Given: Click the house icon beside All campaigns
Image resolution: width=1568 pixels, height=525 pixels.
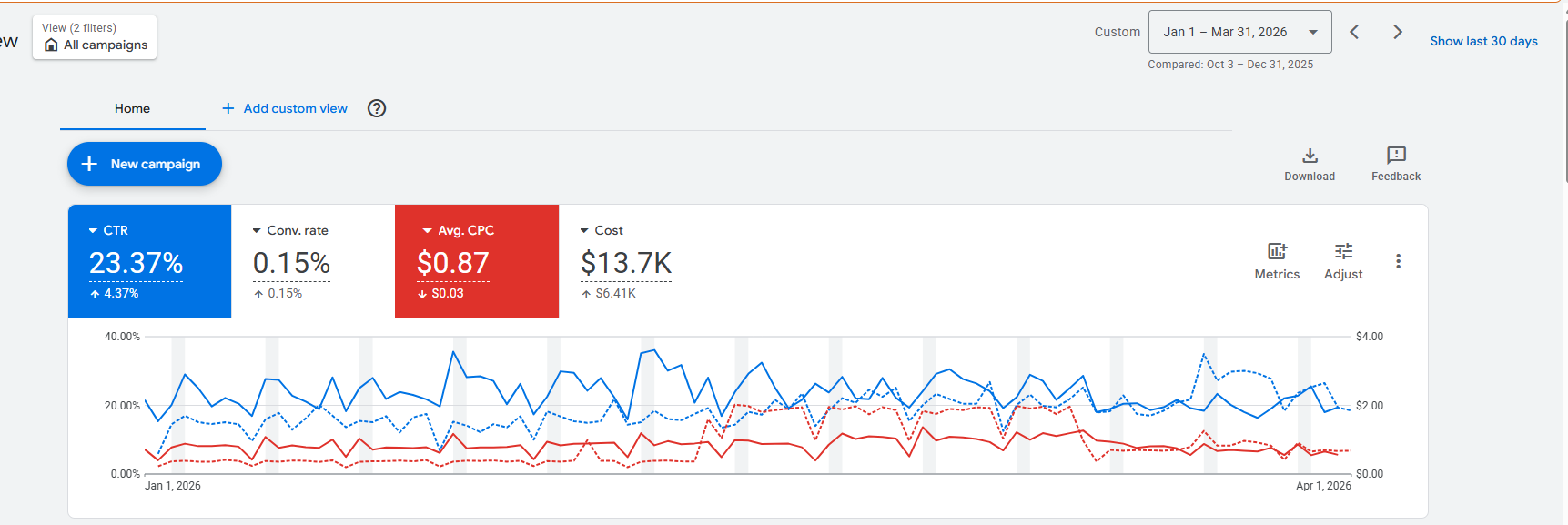Looking at the screenshot, I should 51,45.
